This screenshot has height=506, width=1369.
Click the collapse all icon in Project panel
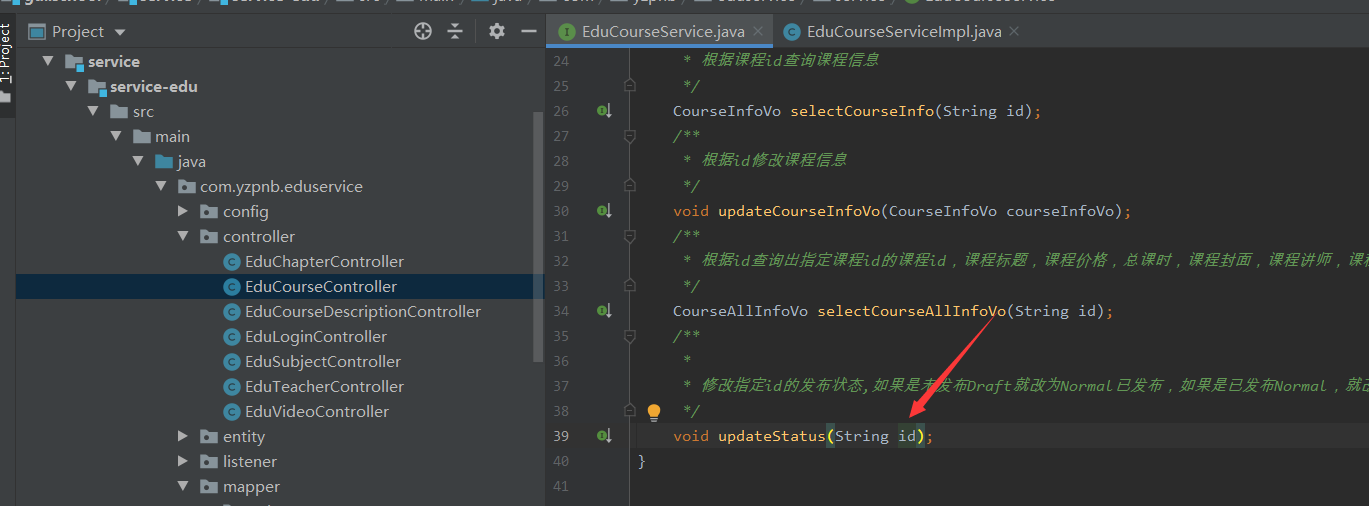455,32
